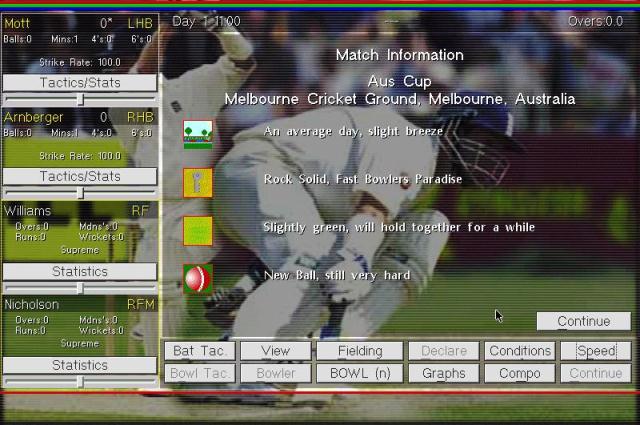View Statistics for bowler Williams
The height and width of the screenshot is (425, 640).
point(79,271)
